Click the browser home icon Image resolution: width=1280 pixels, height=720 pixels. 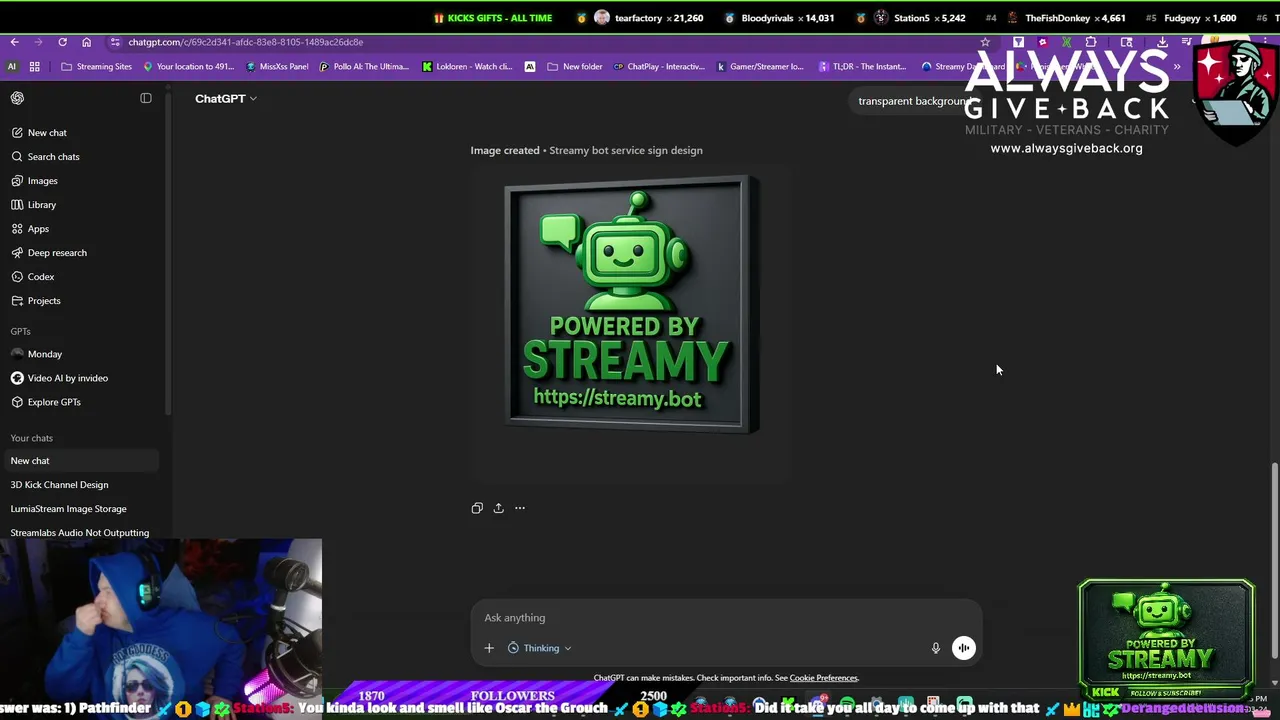[86, 42]
